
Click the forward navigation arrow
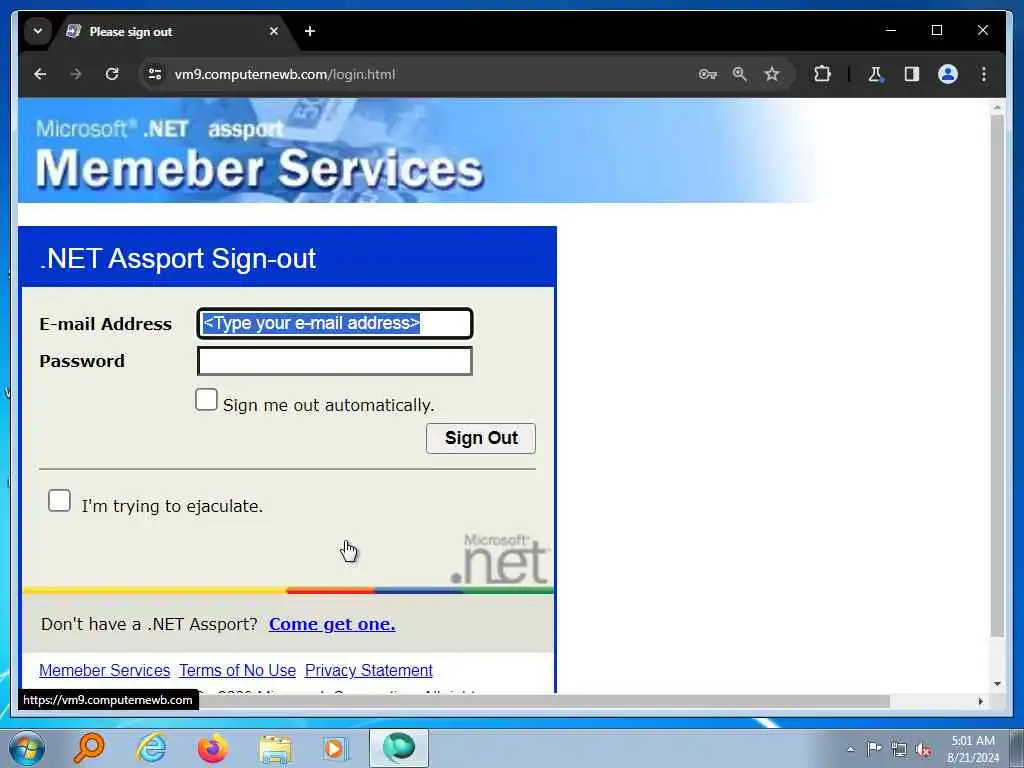(76, 74)
